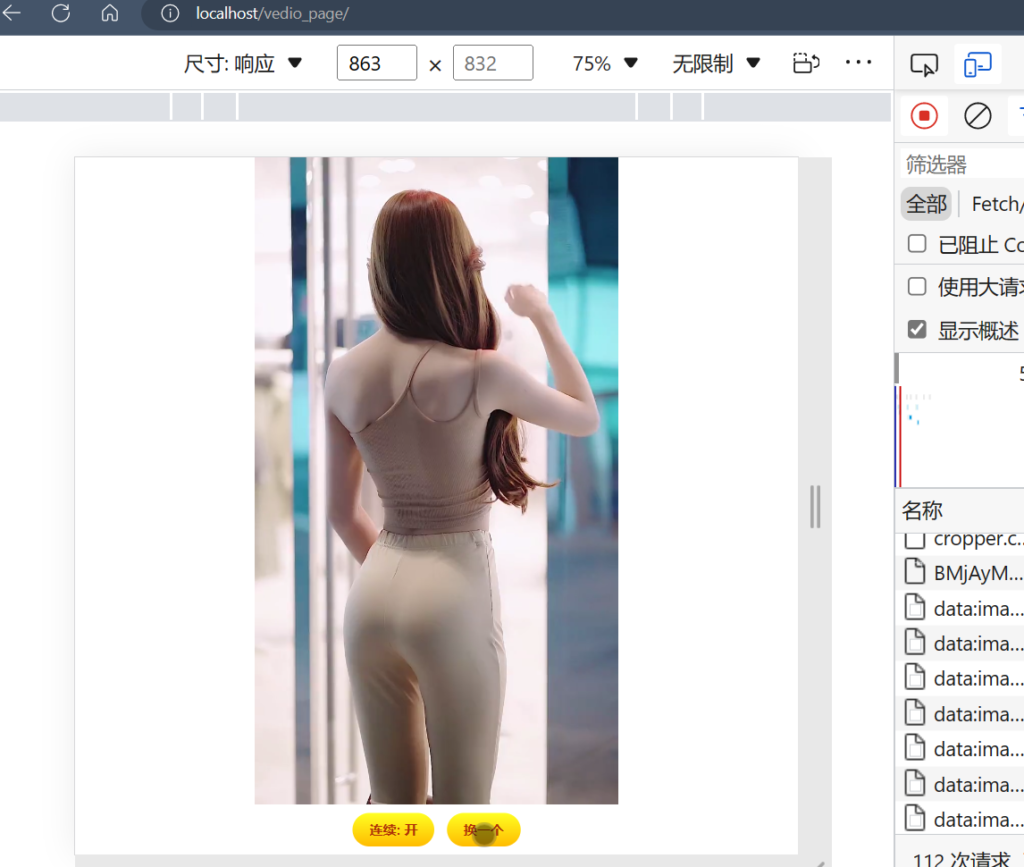Open the 75% zoom dropdown

tap(602, 62)
